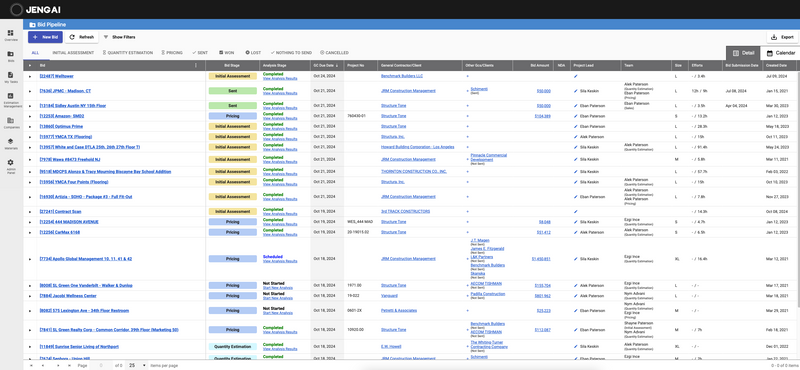Viewport: 800px width, 370px height.
Task: Edit project lead pencil on Amazon-SMD2 row
Action: pyautogui.click(x=576, y=116)
